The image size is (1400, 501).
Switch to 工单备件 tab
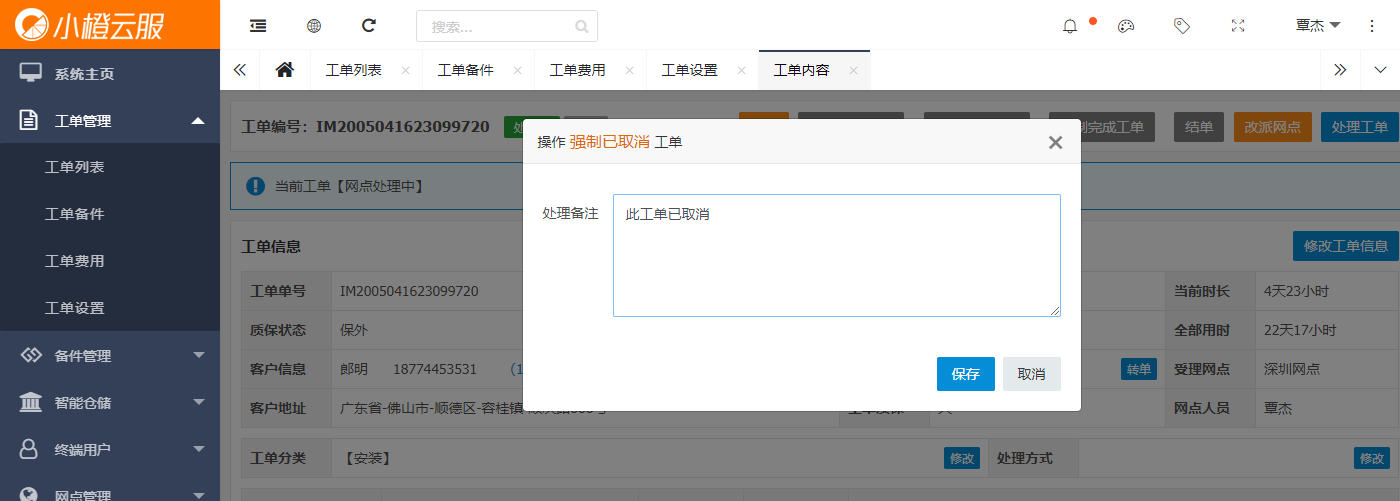[x=466, y=70]
